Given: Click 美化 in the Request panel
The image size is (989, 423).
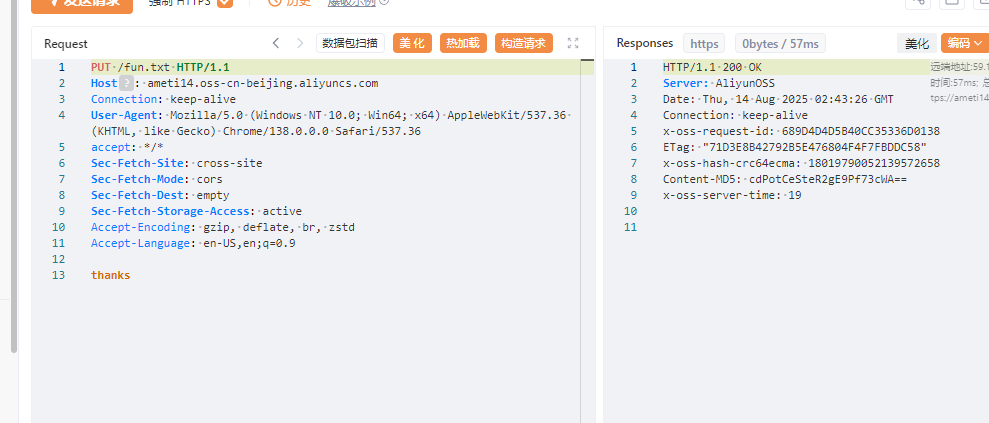Looking at the screenshot, I should click(413, 43).
